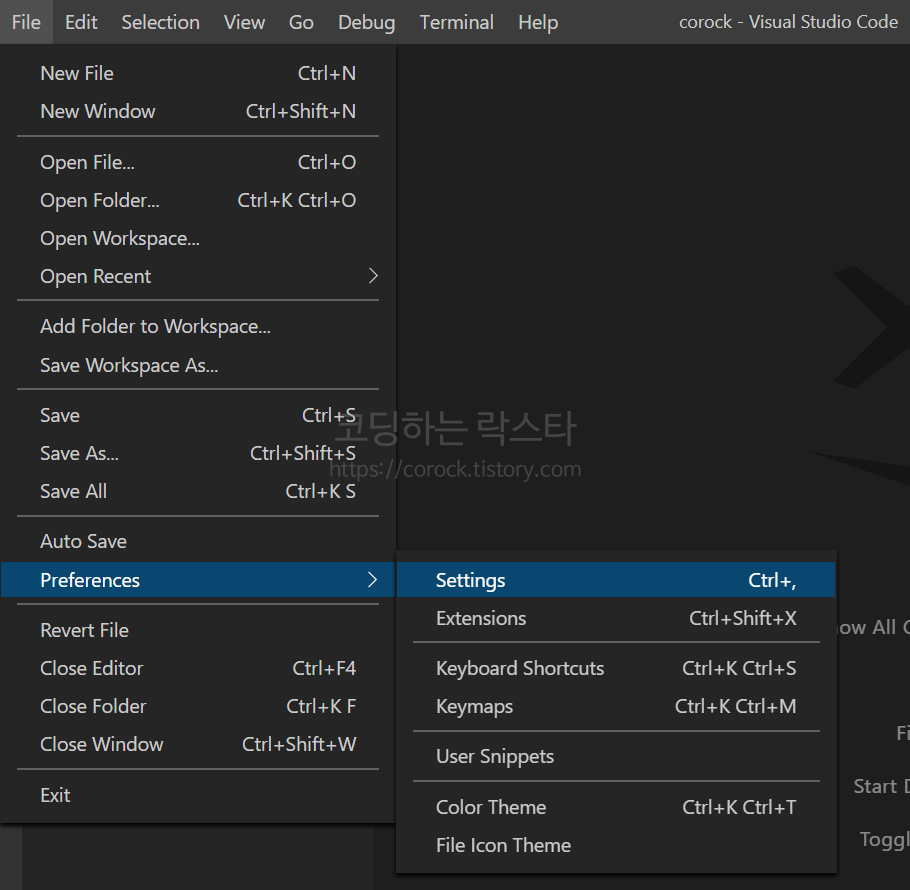The height and width of the screenshot is (890, 910).
Task: Open the Selection menu
Action: [160, 22]
